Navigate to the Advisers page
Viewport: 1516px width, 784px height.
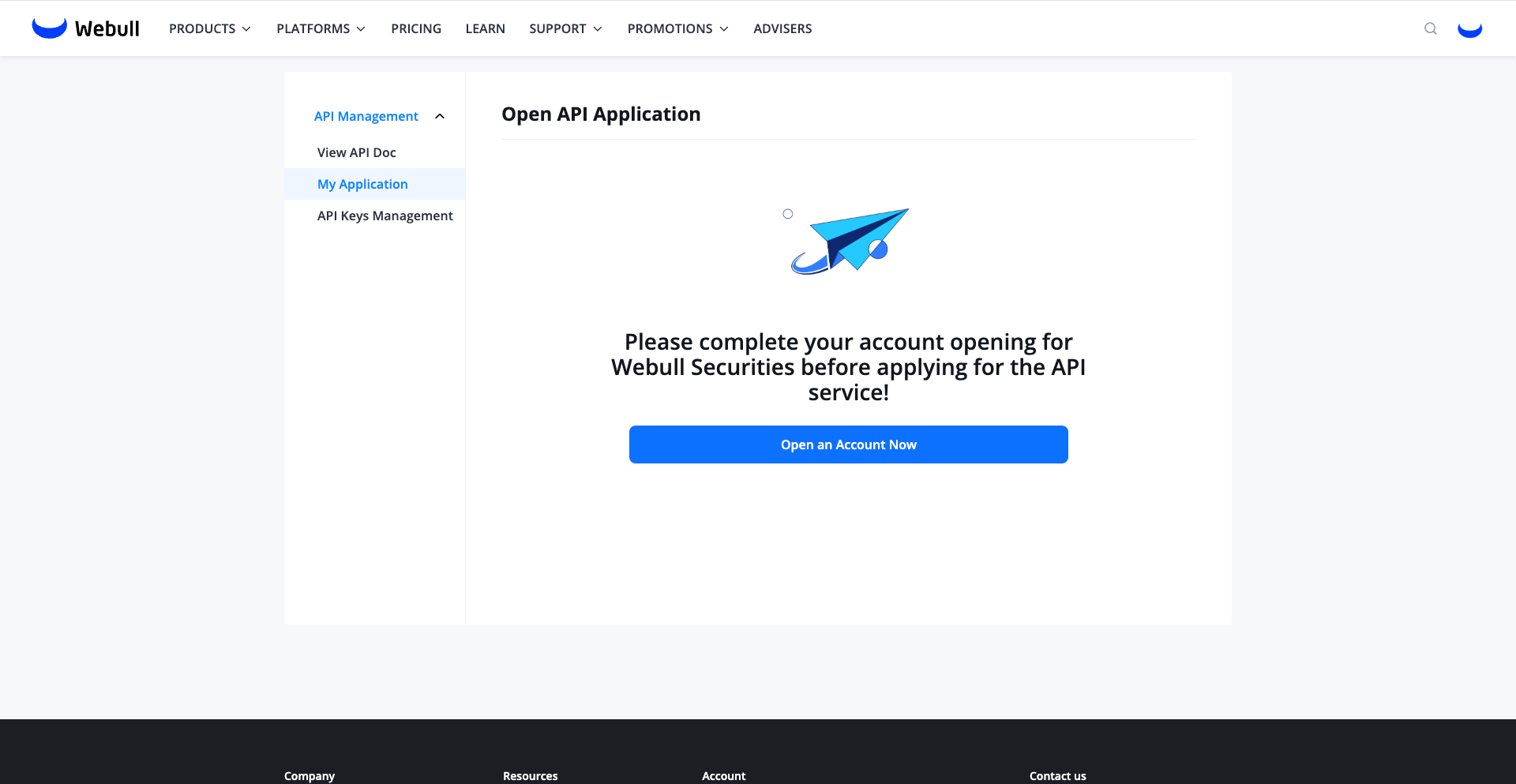click(782, 28)
